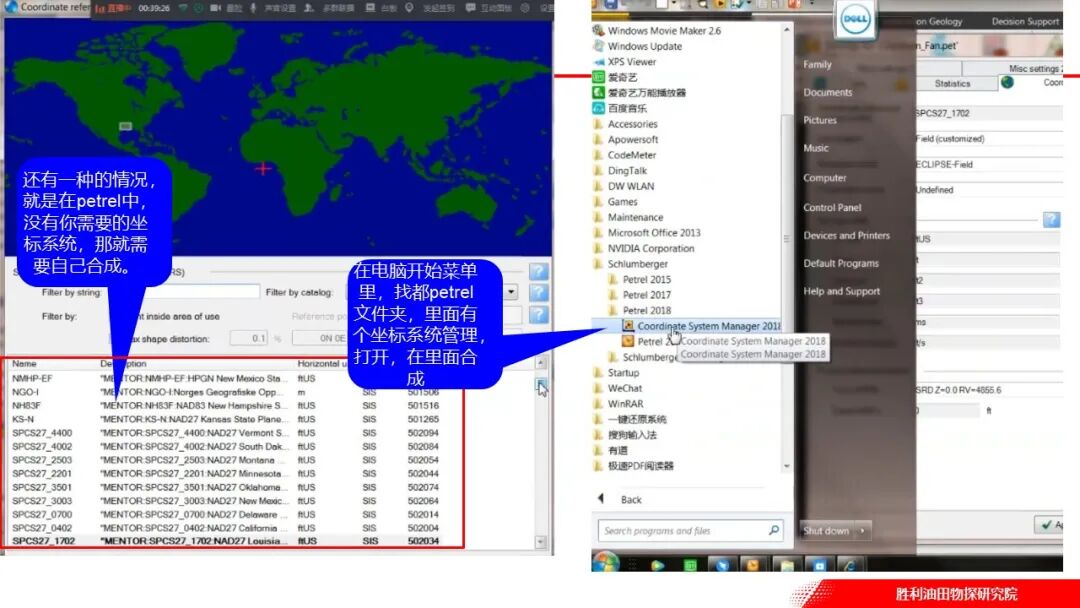Click the Search programs and files box
Image resolution: width=1080 pixels, height=608 pixels.
pyautogui.click(x=691, y=530)
